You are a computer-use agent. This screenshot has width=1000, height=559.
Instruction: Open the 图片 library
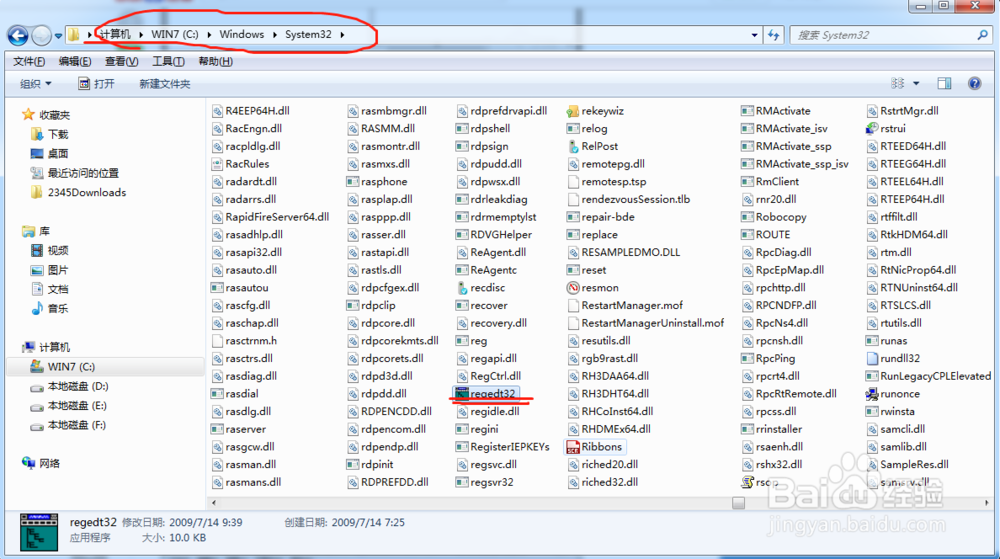click(x=58, y=270)
